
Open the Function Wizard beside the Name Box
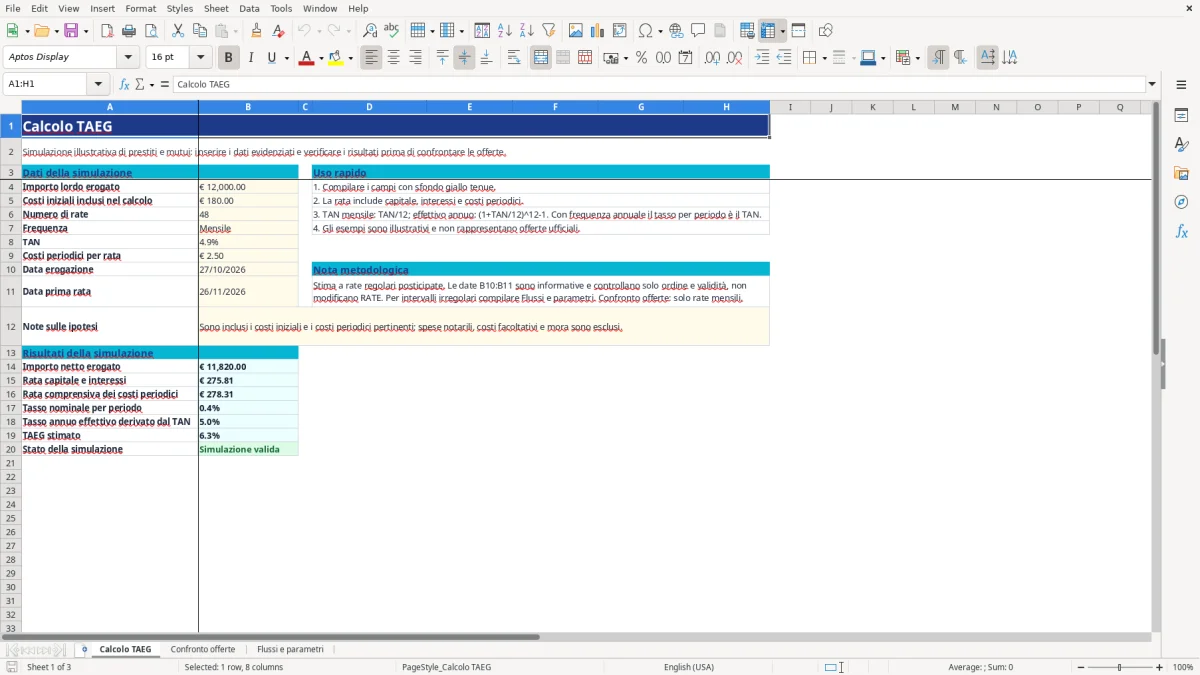pyautogui.click(x=125, y=85)
